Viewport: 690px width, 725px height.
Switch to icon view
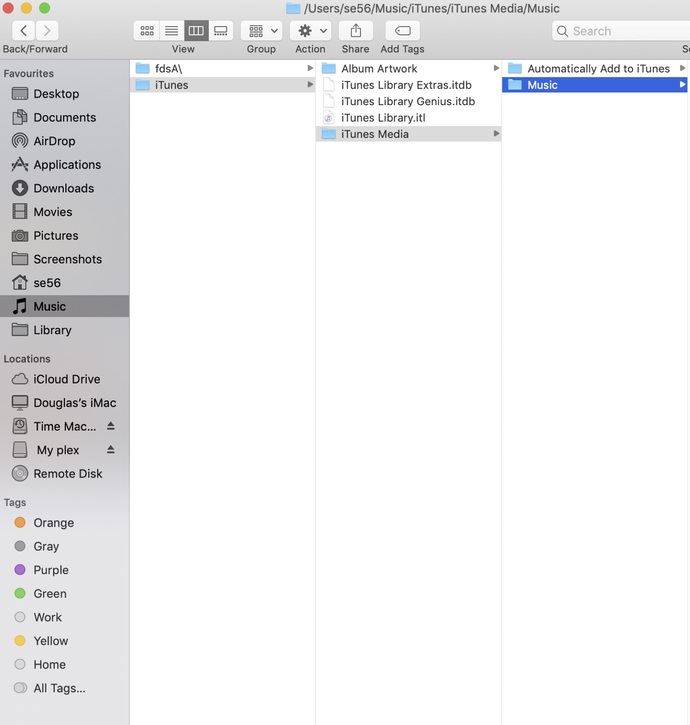147,31
